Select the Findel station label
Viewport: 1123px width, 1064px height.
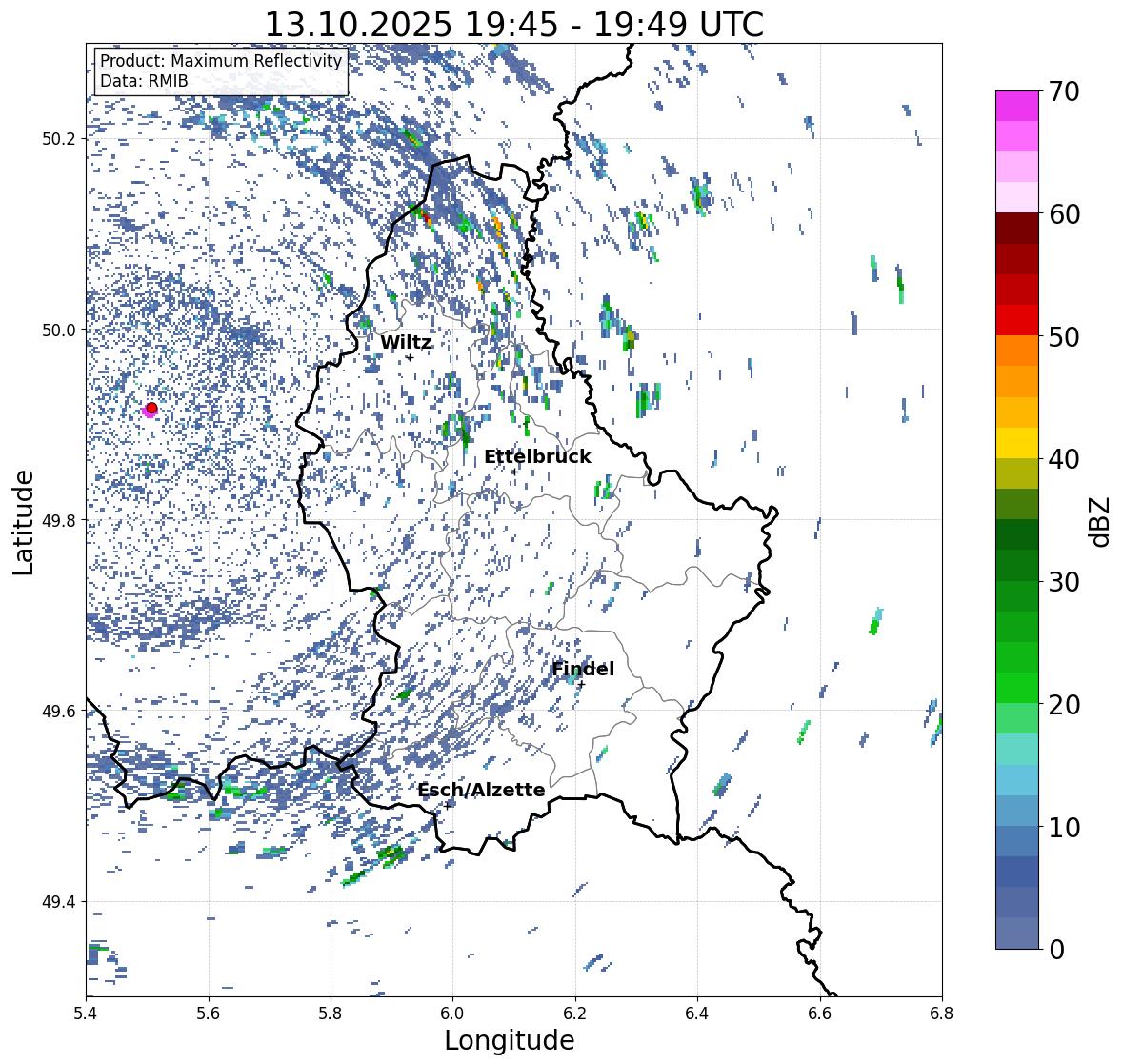582,669
